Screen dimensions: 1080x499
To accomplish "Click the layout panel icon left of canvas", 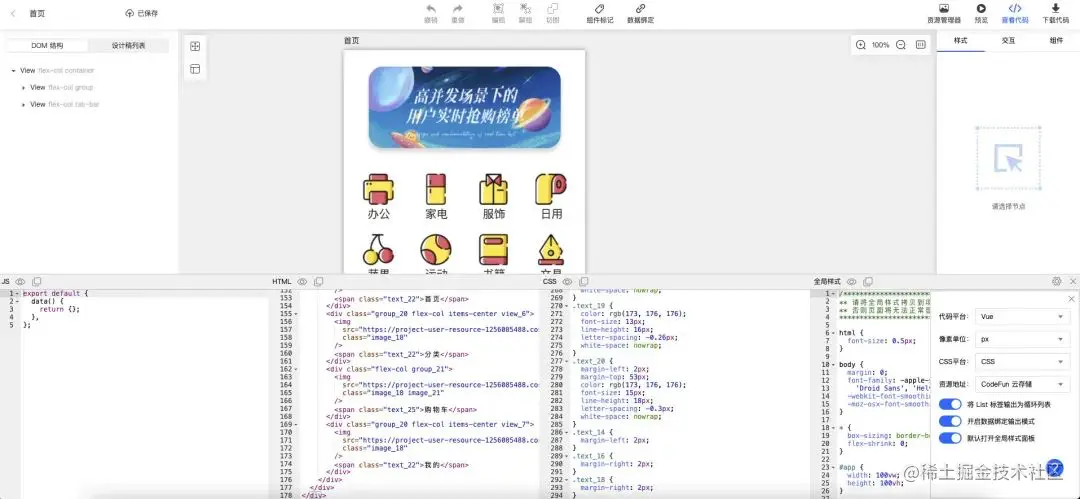I will coord(195,69).
